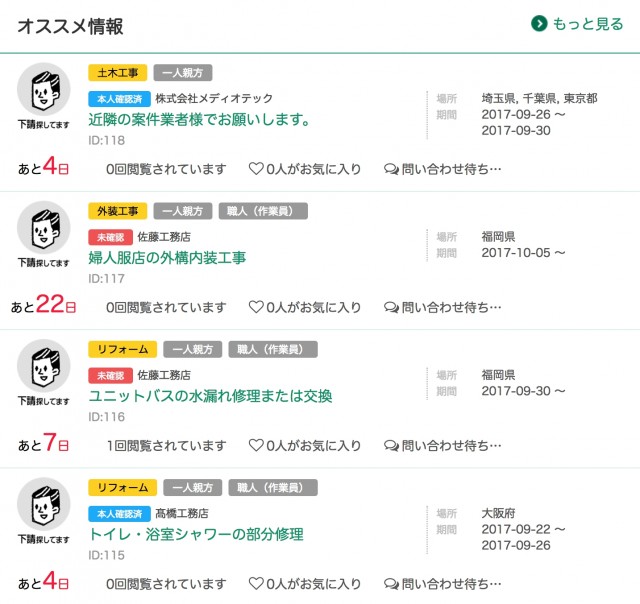640x604 pixels.
Task: Click the avatar icon for トイレ・浴室シャワー listing
Action: click(44, 504)
